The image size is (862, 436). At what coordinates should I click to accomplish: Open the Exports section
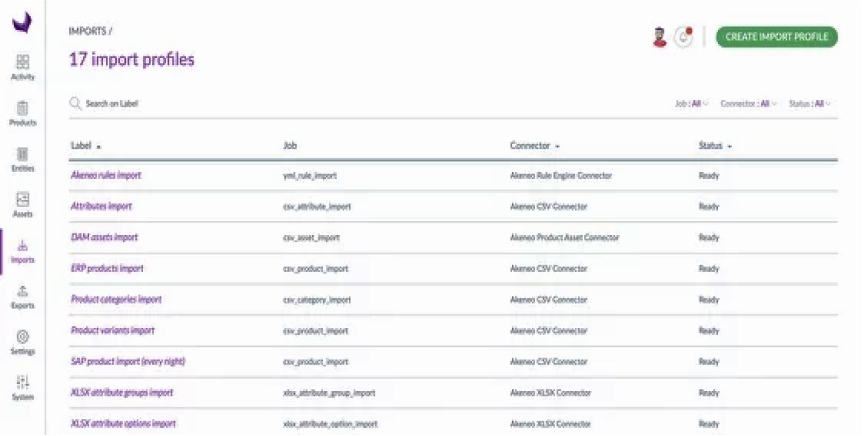[23, 297]
